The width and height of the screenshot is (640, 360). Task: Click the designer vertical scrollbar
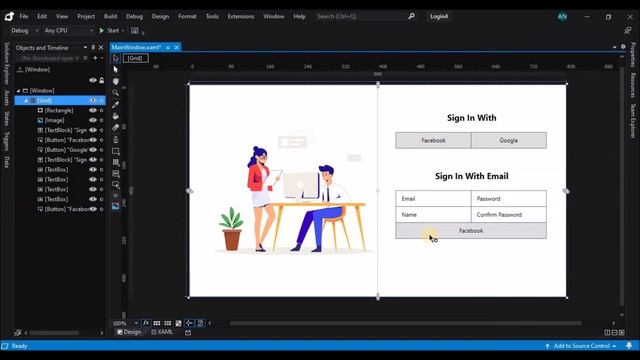point(622,186)
